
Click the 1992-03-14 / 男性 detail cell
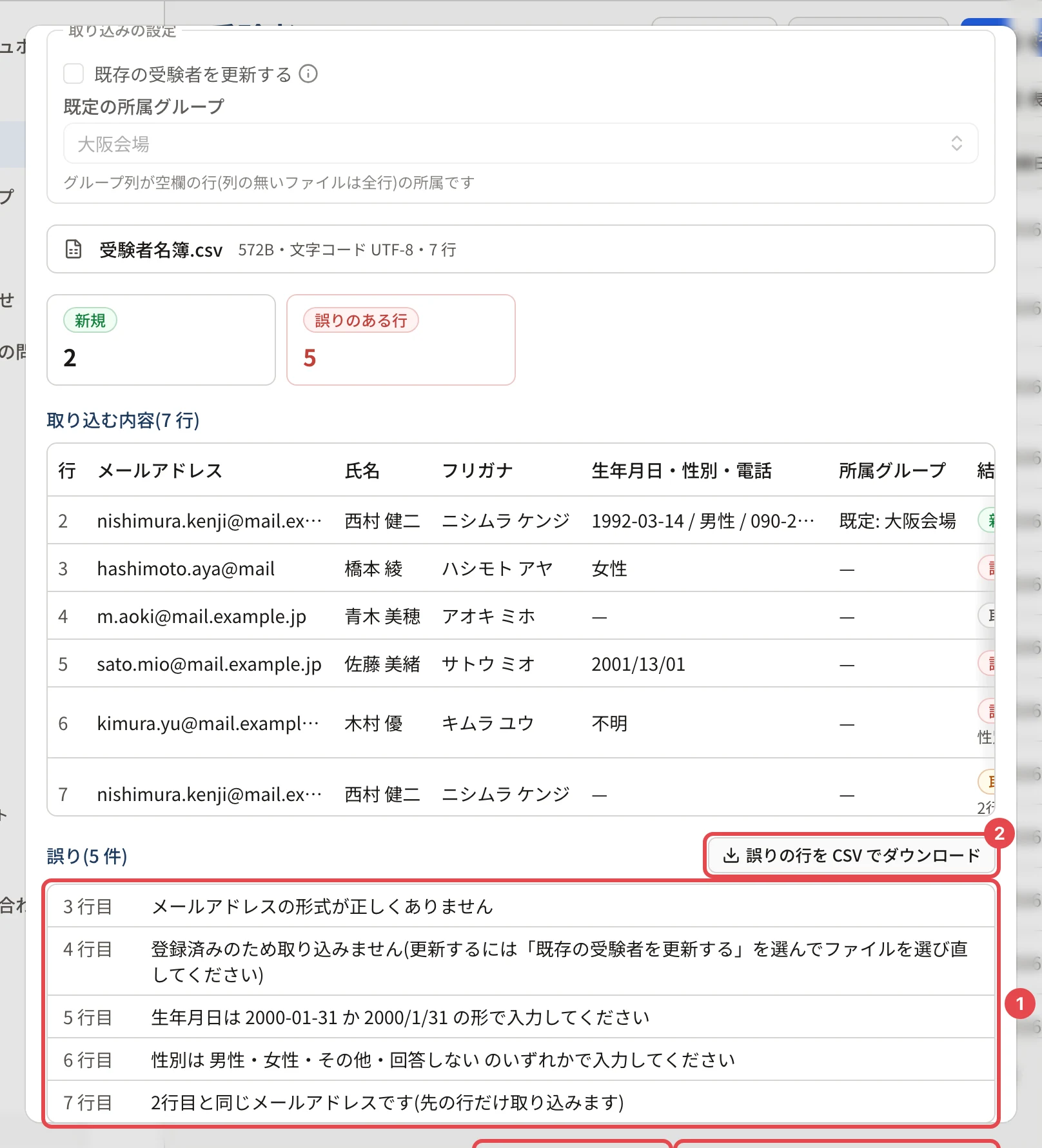(x=703, y=521)
